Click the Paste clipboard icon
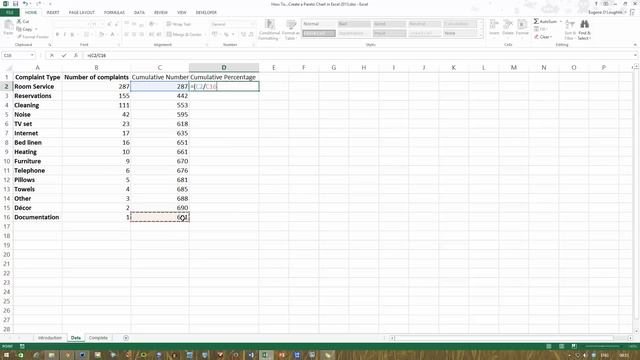Screen dimensions: 640x360 (x=8, y=28)
